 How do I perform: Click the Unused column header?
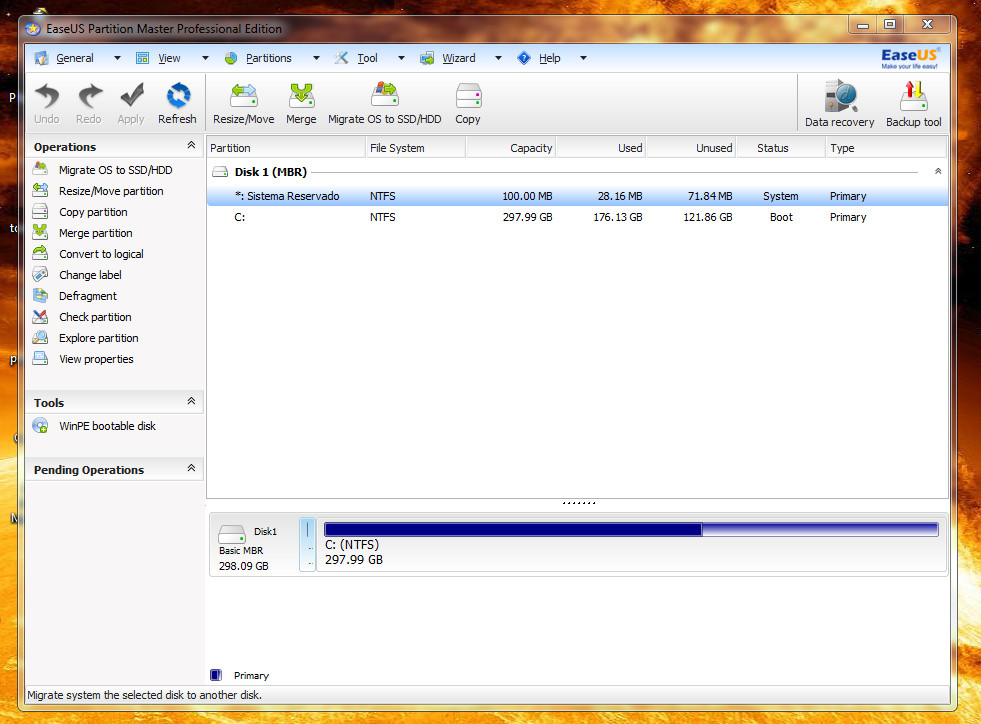pyautogui.click(x=691, y=148)
